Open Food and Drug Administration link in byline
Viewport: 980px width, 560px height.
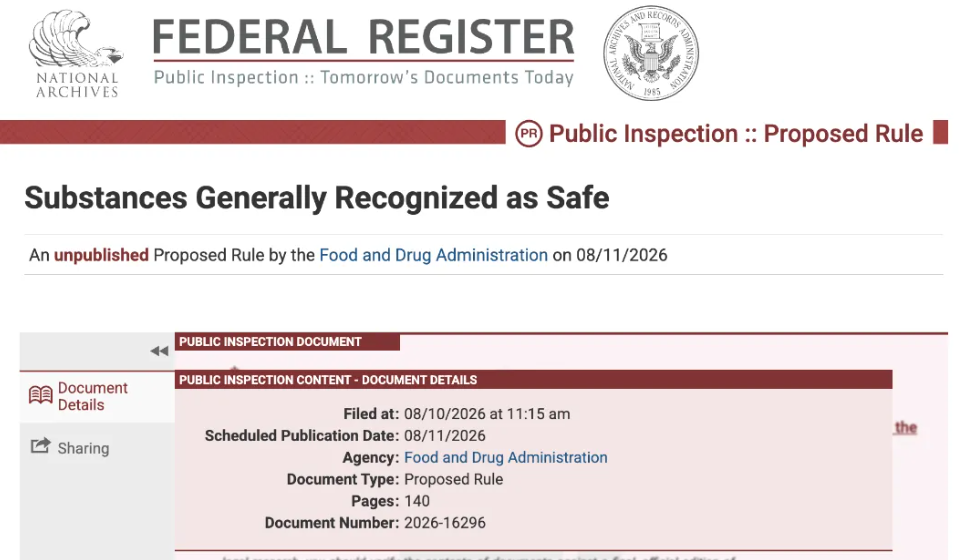point(433,255)
